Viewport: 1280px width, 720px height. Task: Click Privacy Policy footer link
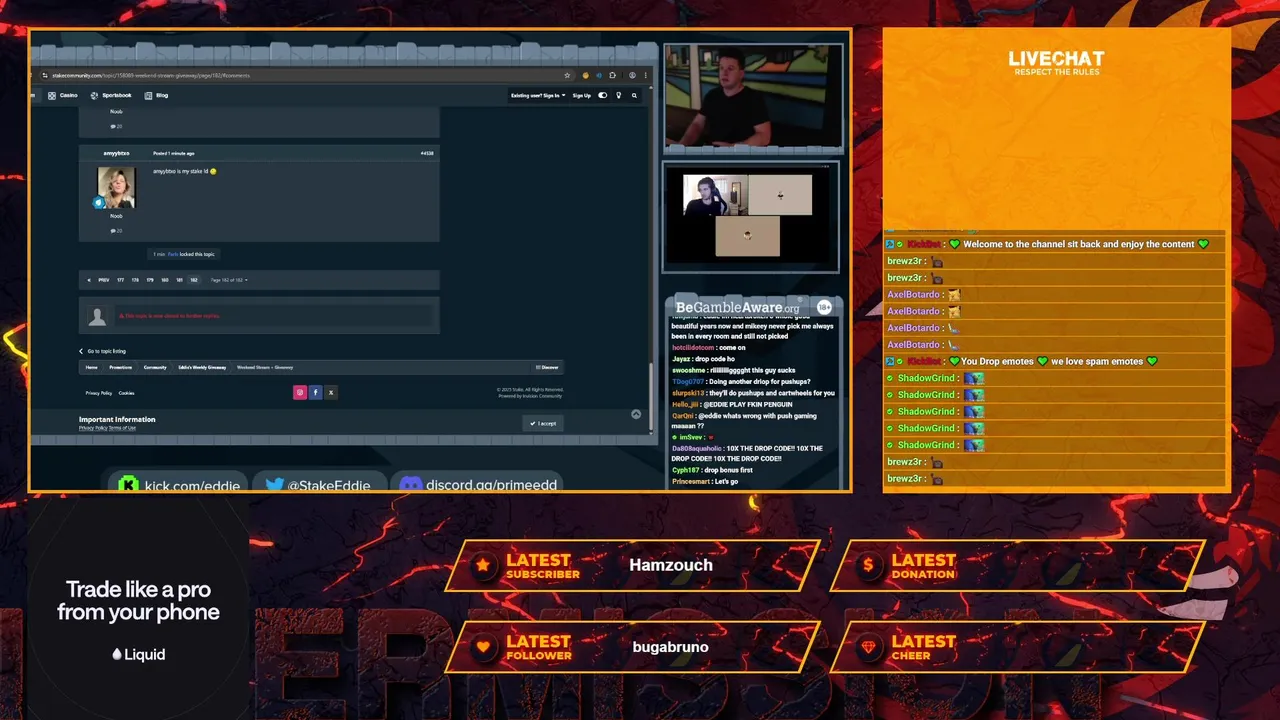coord(98,393)
